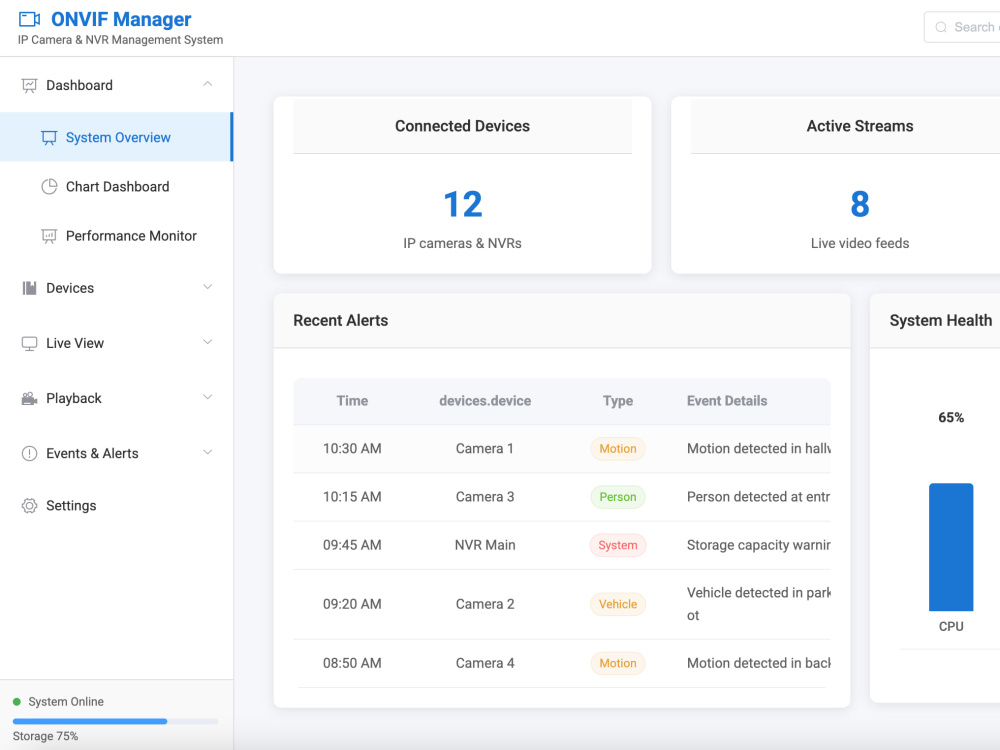Collapse the Dashboard menu chevron
The width and height of the screenshot is (1000, 750).
(207, 84)
